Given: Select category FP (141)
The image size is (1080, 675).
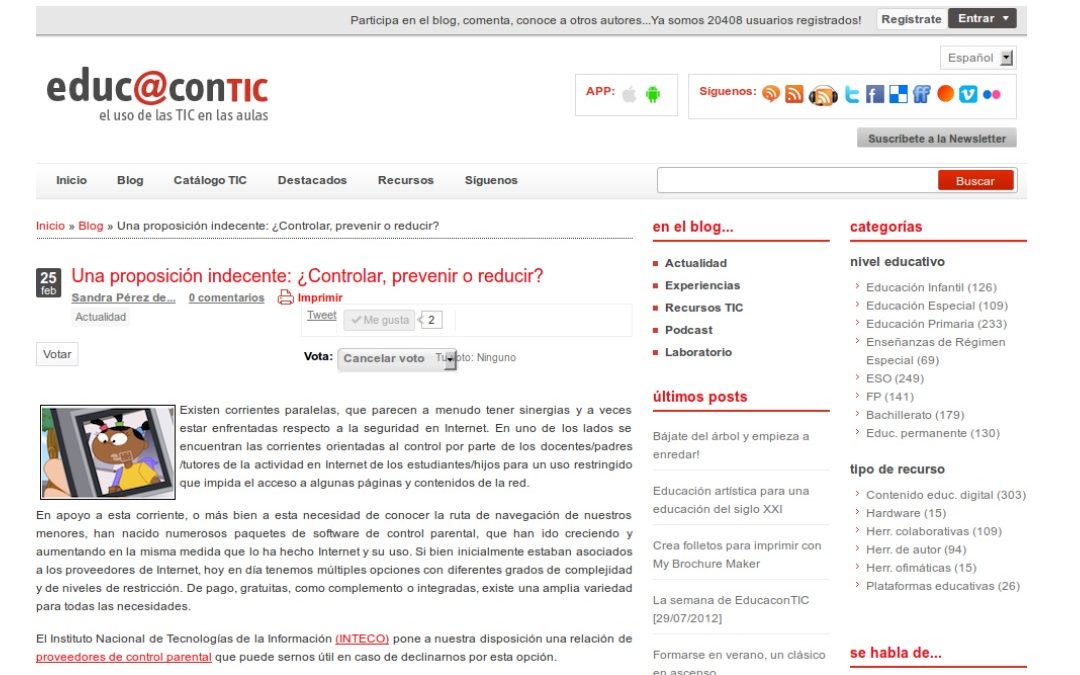Looking at the screenshot, I should [x=890, y=397].
